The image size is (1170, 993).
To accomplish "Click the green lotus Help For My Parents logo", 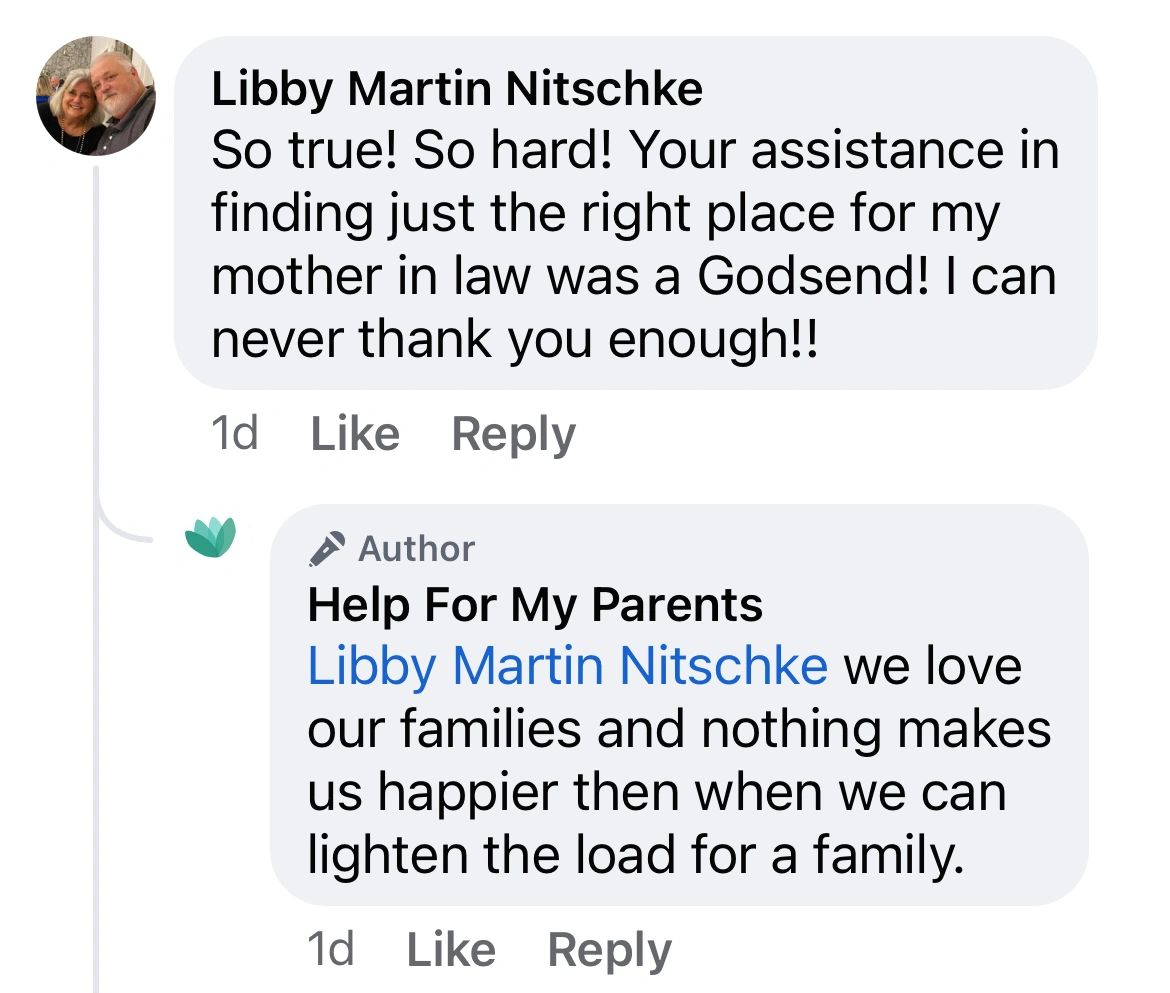I will click(211, 537).
